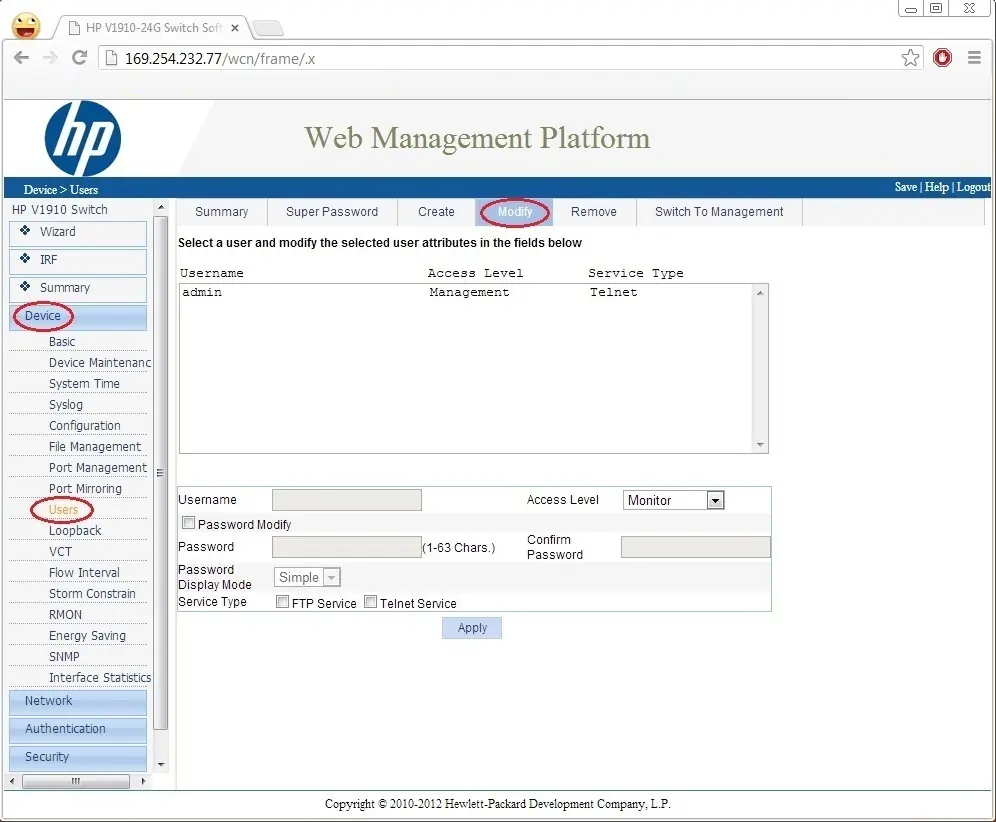The height and width of the screenshot is (822, 996).
Task: Check the Telnet Service checkbox
Action: pos(370,602)
